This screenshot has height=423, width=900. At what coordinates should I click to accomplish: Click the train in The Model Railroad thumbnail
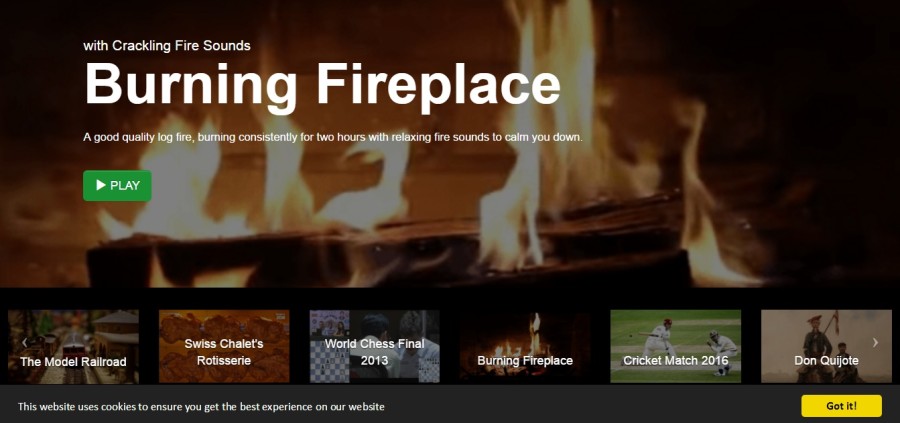tap(73, 346)
